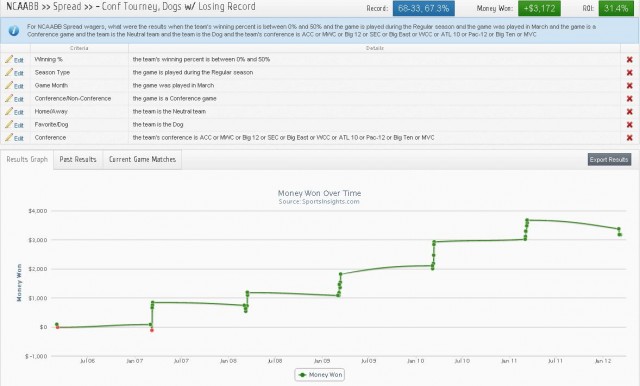Click the Jul 09 x-axis label
640x386 pixels.
[x=369, y=361]
